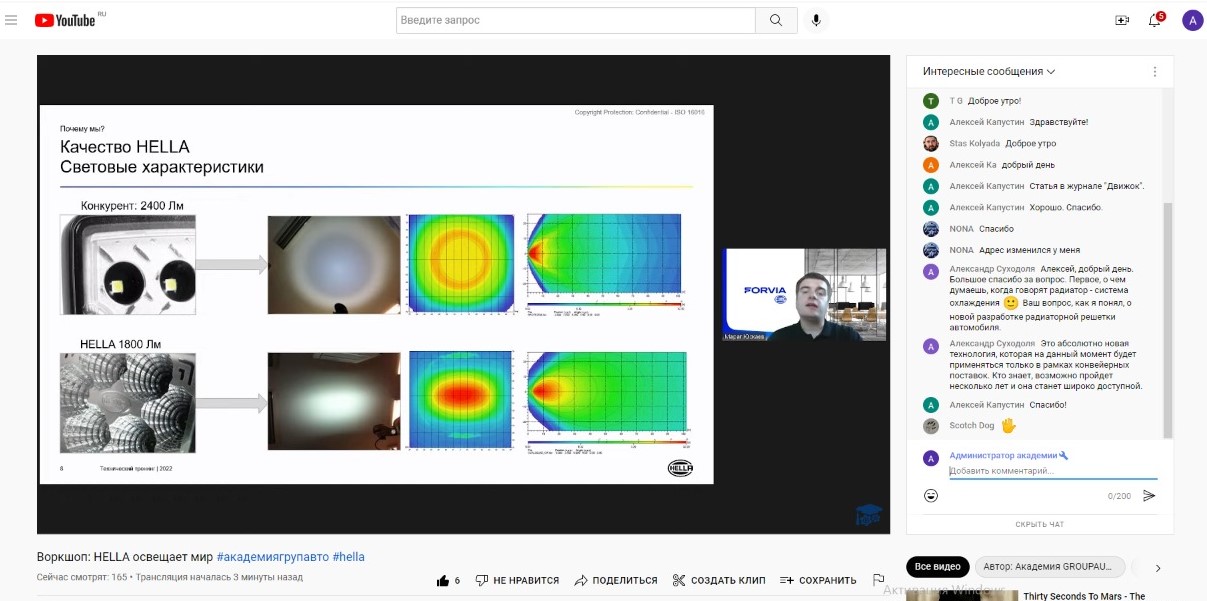The width and height of the screenshot is (1207, 601).
Task: Click the report flag icon
Action: point(878,580)
